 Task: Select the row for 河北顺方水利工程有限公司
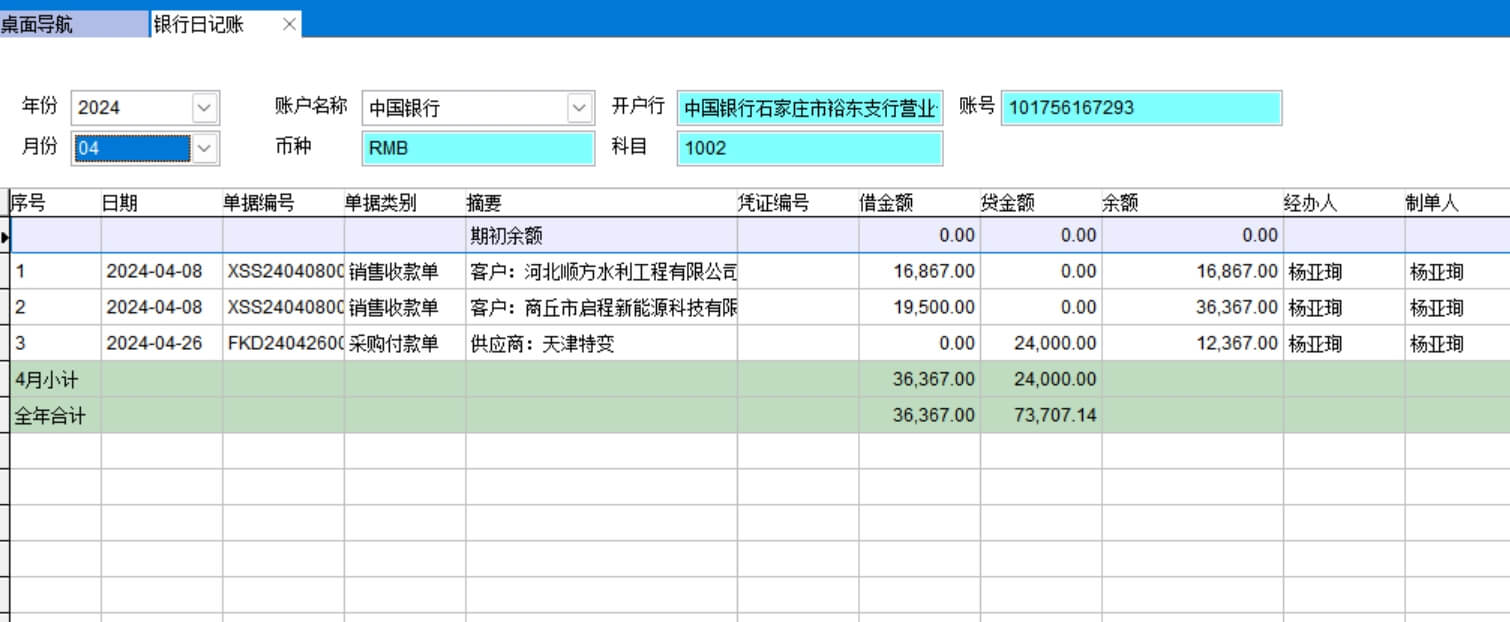click(600, 272)
